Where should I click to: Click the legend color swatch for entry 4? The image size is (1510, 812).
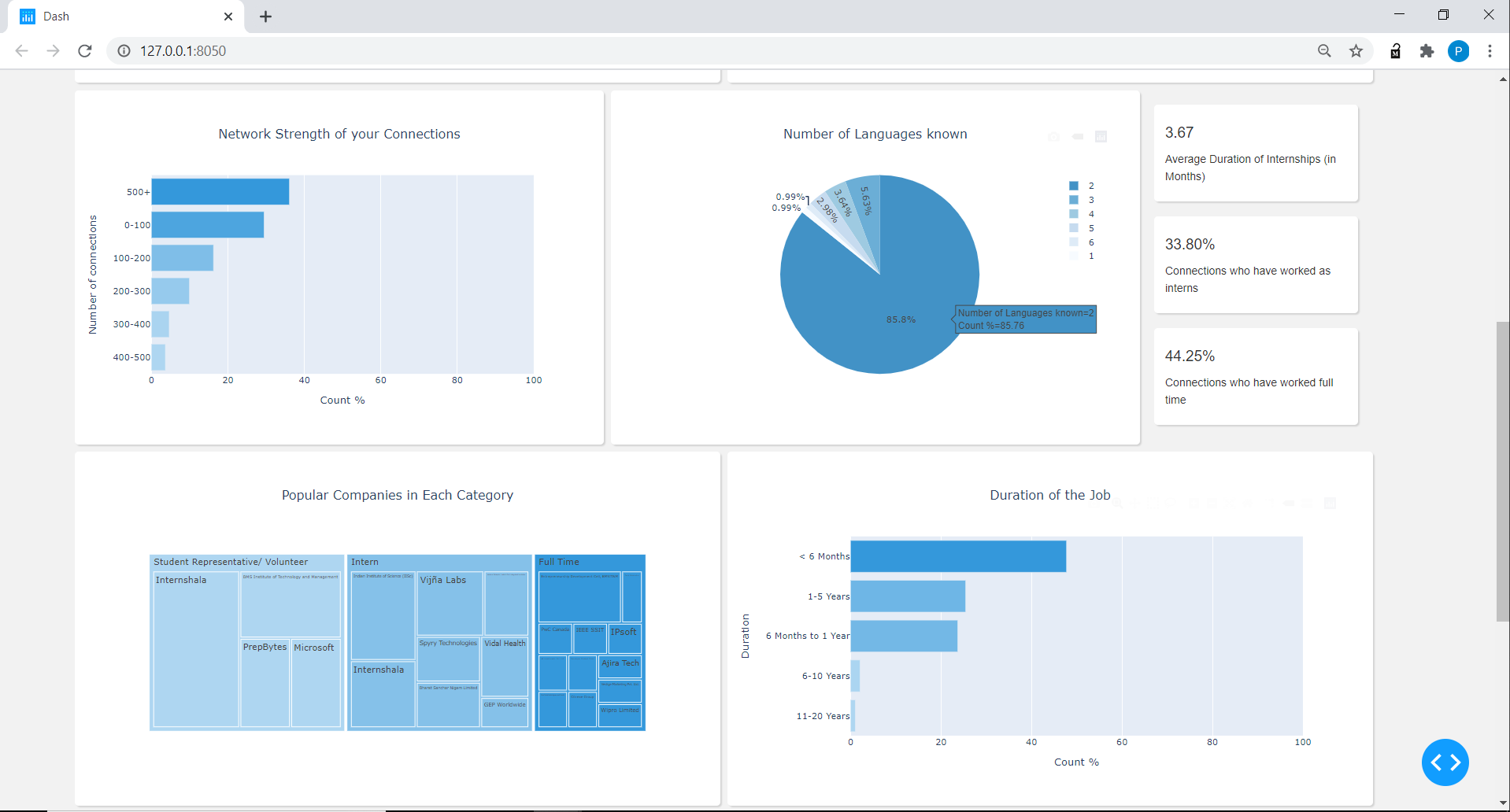coord(1074,214)
